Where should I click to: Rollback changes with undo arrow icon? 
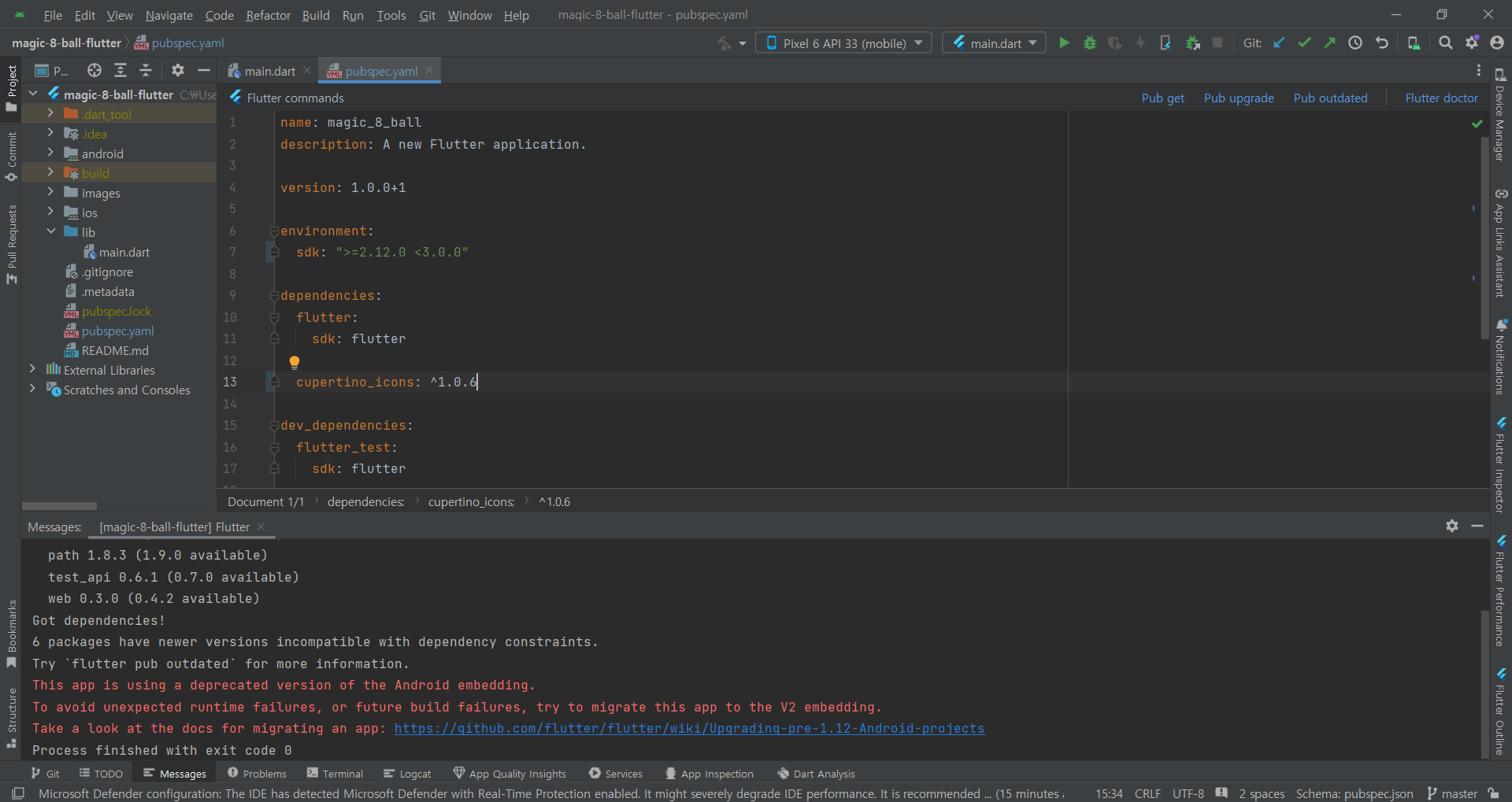tap(1382, 43)
